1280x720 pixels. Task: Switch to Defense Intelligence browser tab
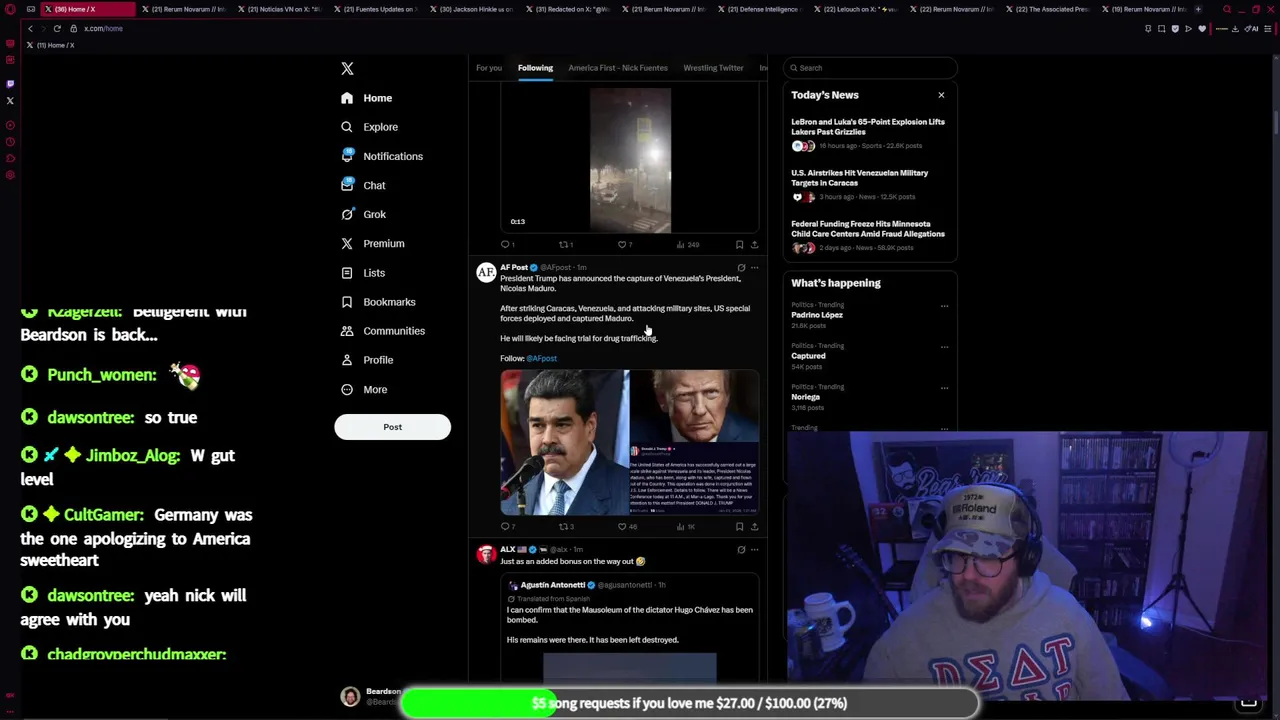click(762, 9)
